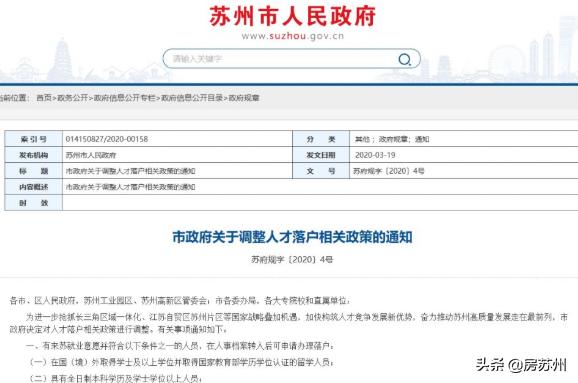Select the 苏州市人民政府 publisher value
Image resolution: width=578 pixels, height=383 pixels.
click(91, 155)
